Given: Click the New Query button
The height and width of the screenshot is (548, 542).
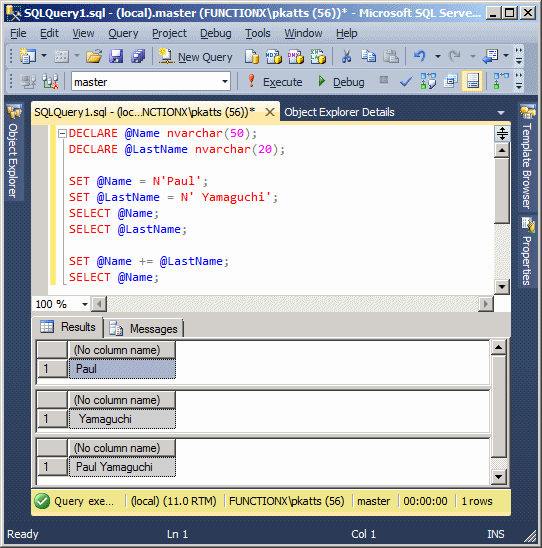Looking at the screenshot, I should (x=195, y=57).
